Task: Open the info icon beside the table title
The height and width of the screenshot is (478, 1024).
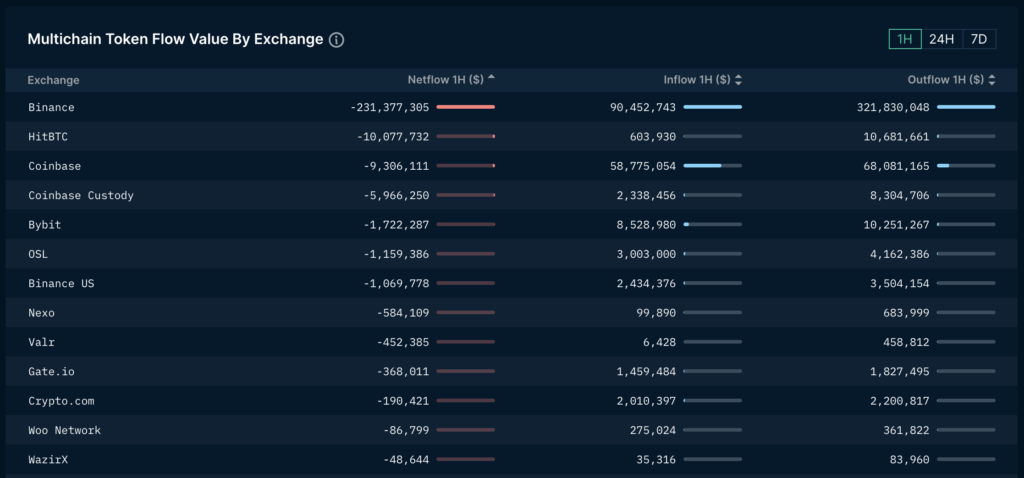Action: pyautogui.click(x=336, y=40)
